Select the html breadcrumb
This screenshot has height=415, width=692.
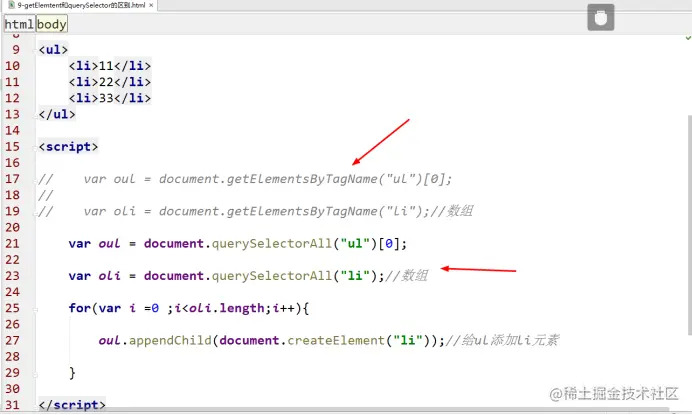[x=19, y=24]
